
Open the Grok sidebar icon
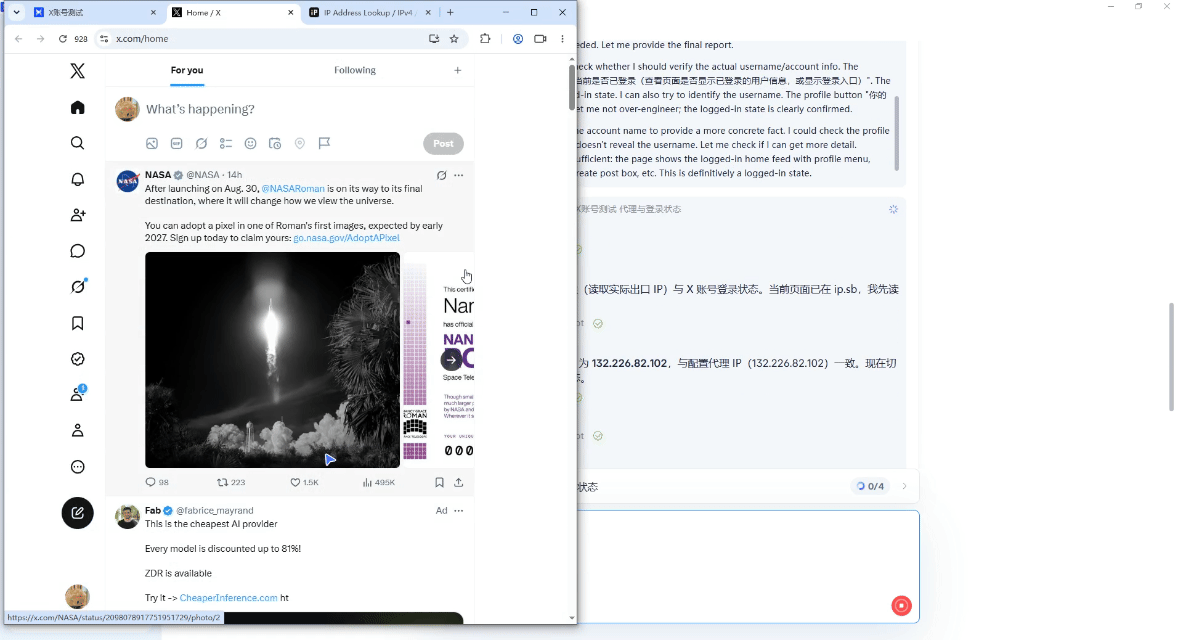tap(77, 286)
